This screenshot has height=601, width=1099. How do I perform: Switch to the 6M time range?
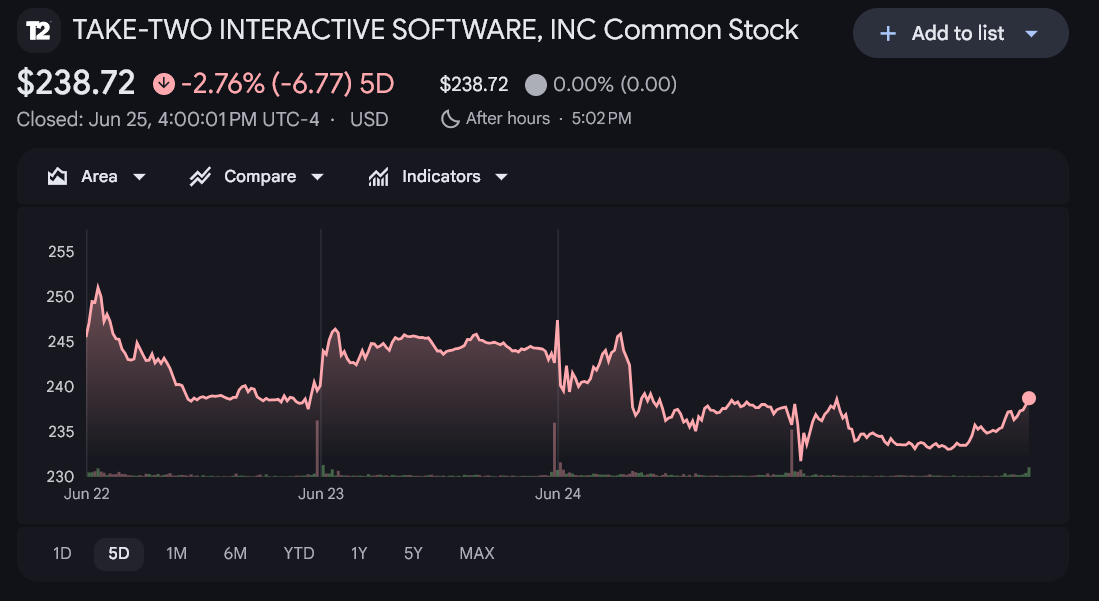click(x=235, y=553)
